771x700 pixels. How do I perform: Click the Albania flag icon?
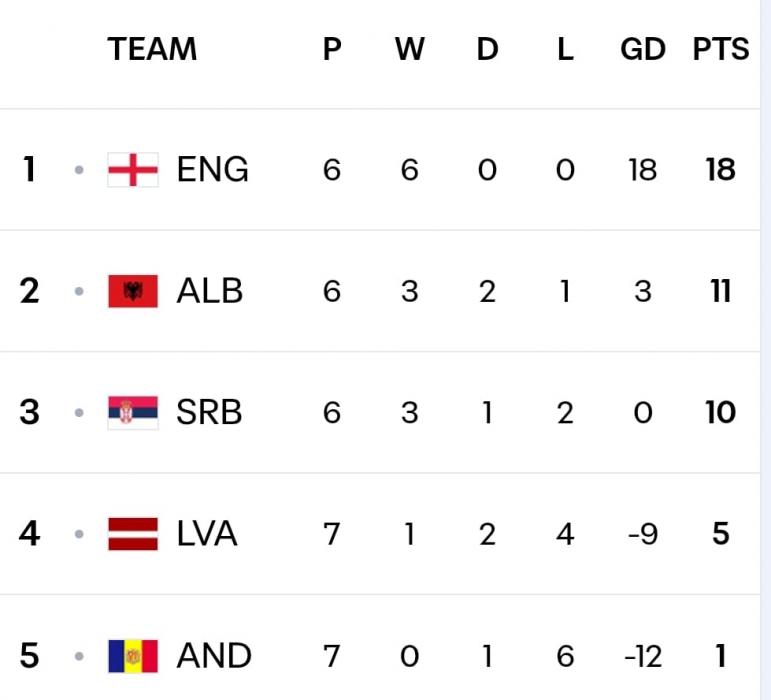[x=133, y=291]
